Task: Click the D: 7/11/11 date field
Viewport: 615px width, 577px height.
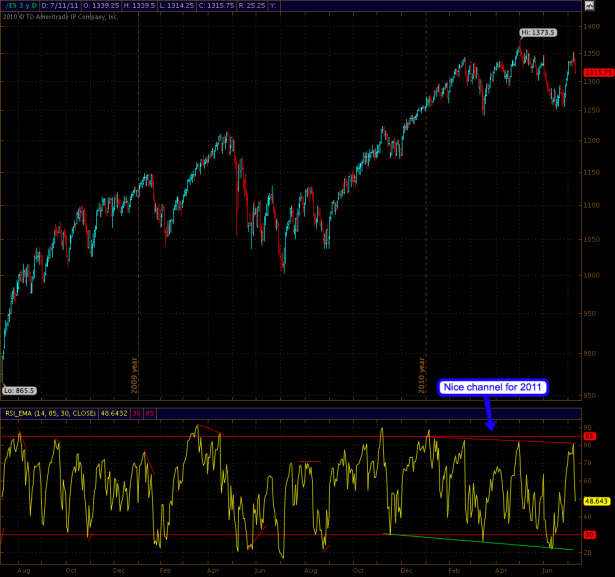Action: click(60, 5)
